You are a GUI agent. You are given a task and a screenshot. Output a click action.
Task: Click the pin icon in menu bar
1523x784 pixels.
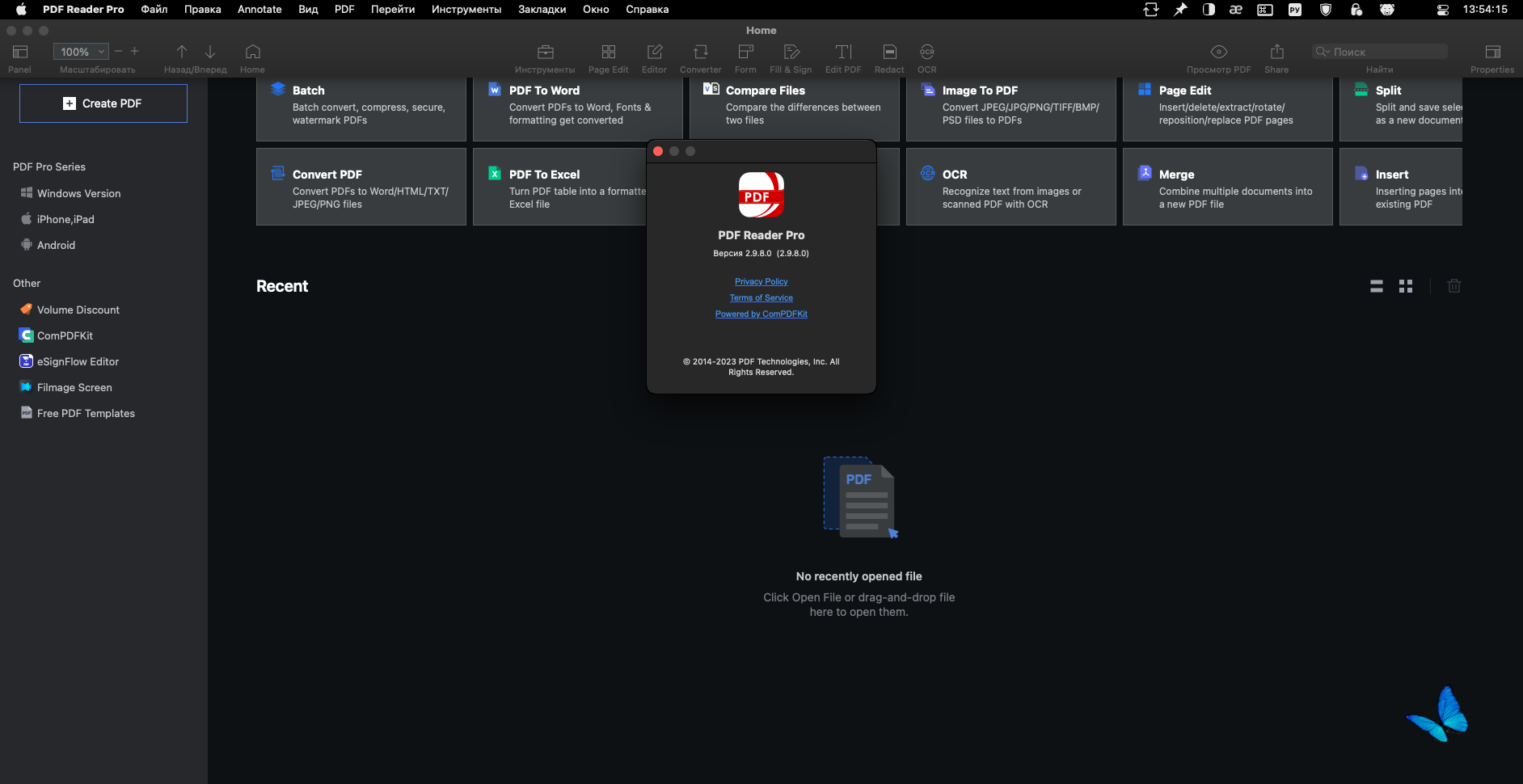[1180, 10]
